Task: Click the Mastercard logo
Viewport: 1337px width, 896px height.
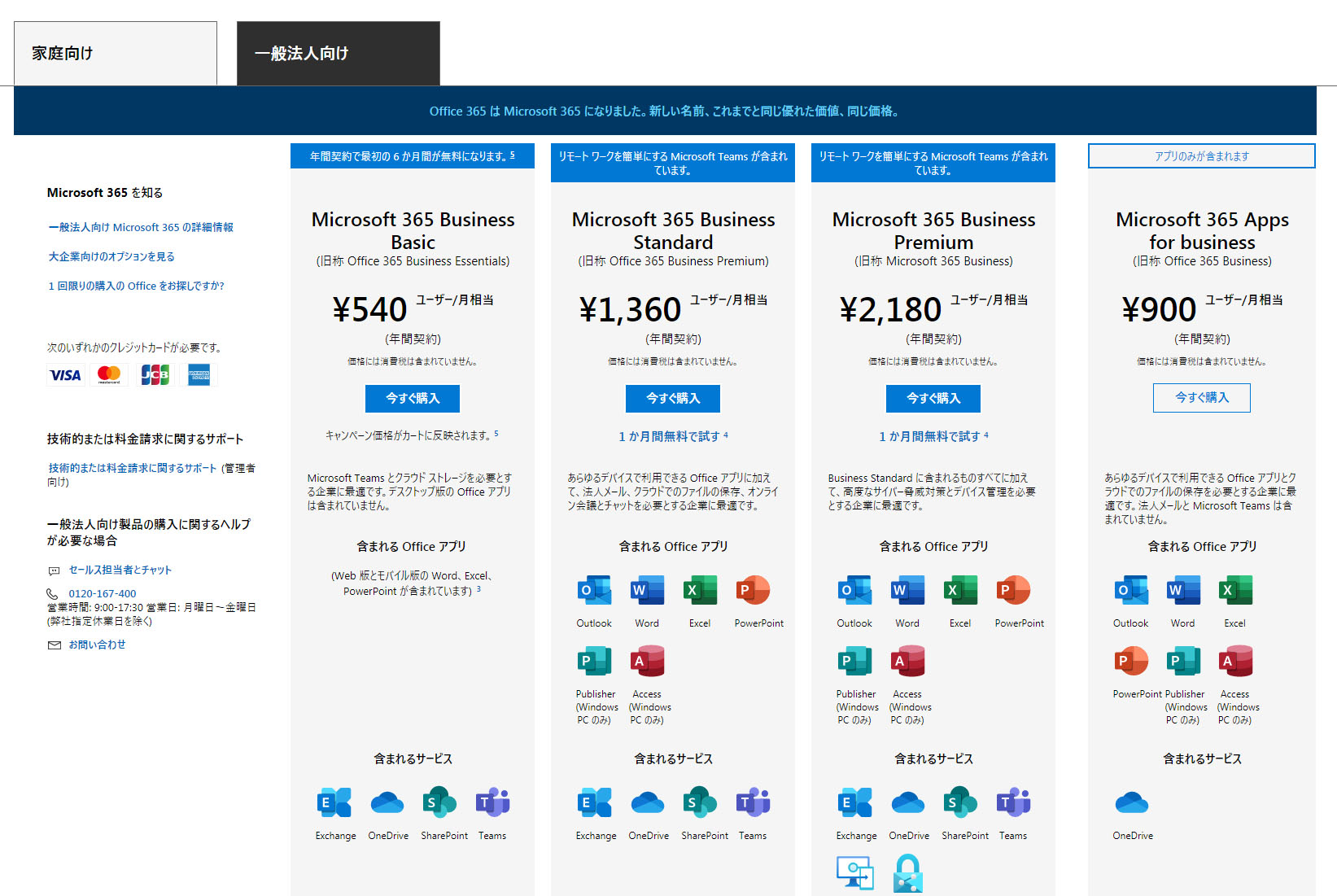Action: point(109,375)
